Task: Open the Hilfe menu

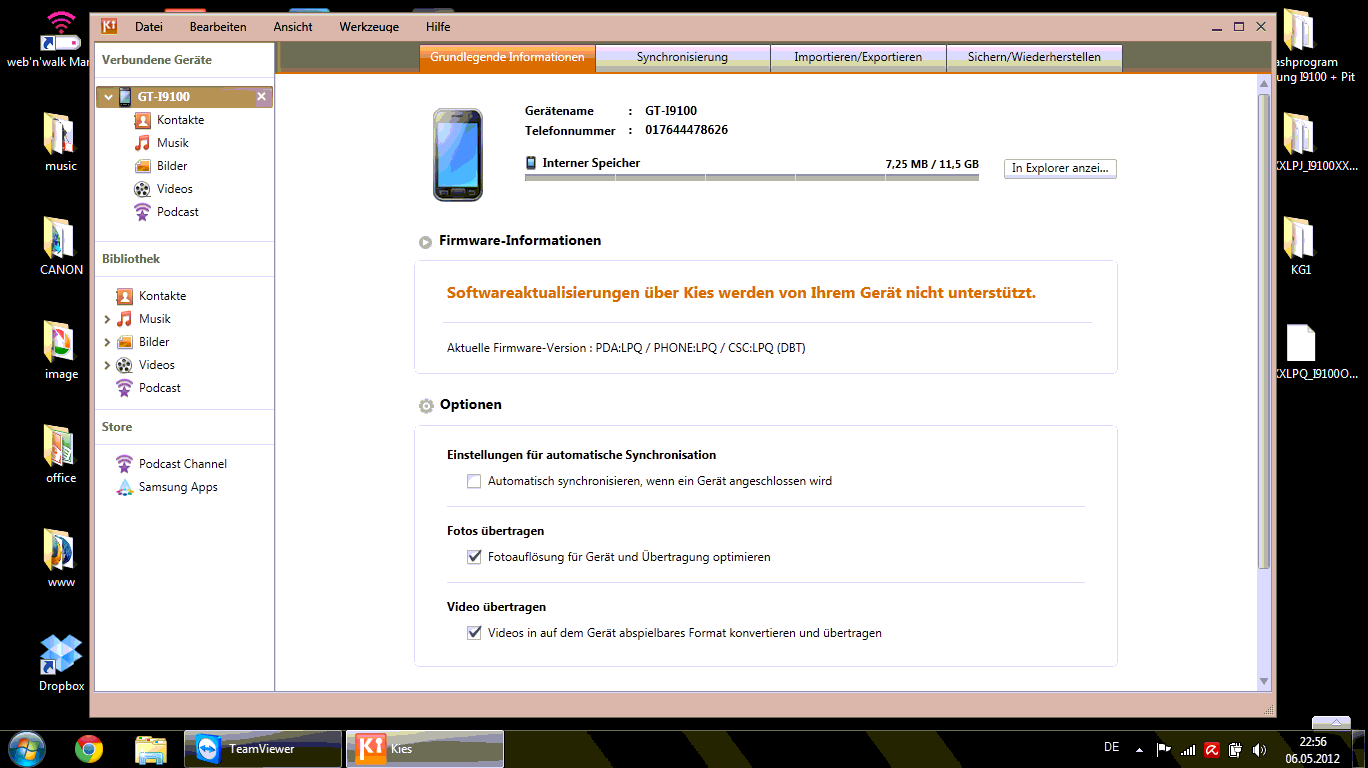Action: (438, 27)
